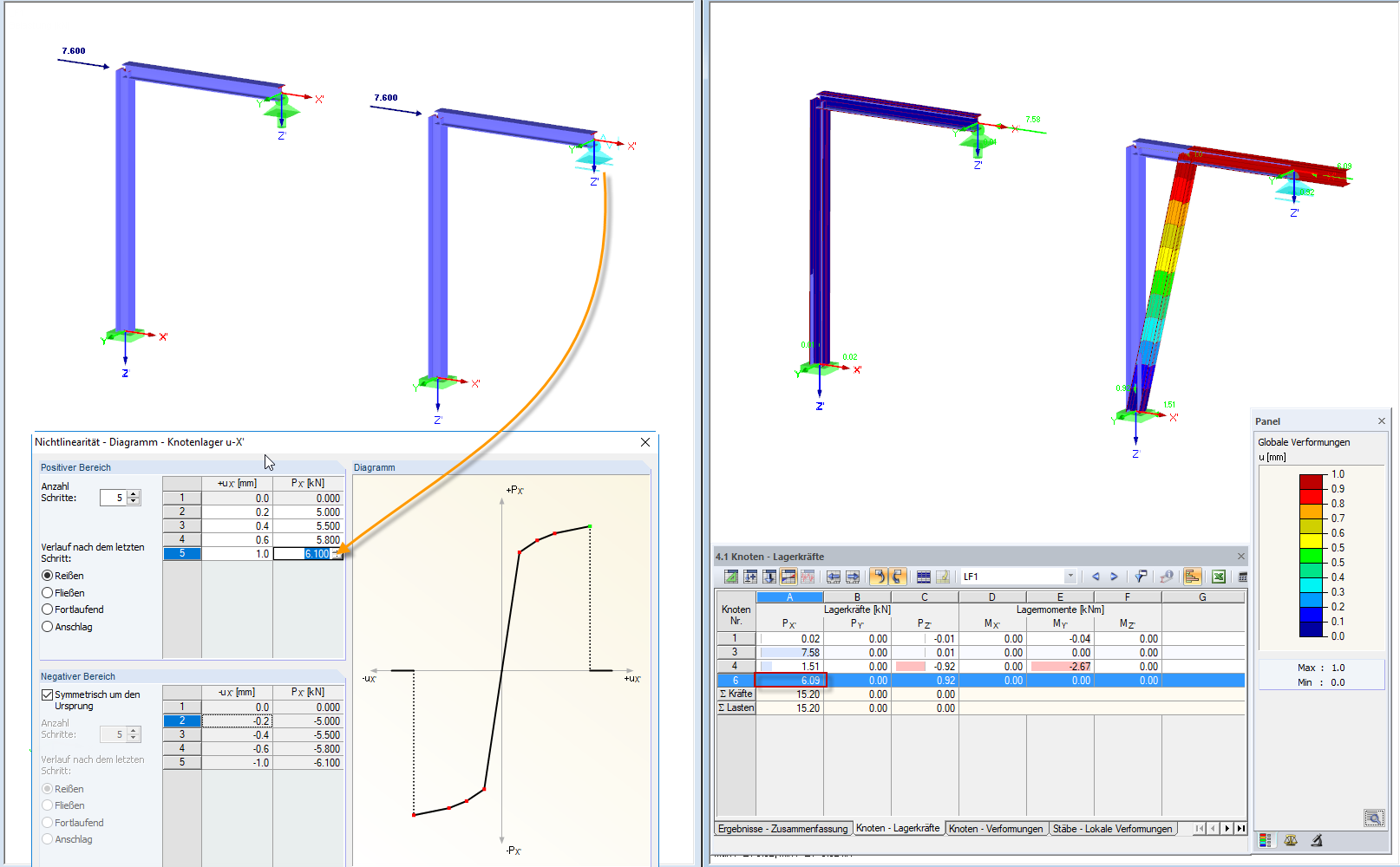Decrease Anzahl Schritte in Negativer Bereich
This screenshot has height=867, width=1400.
point(132,738)
